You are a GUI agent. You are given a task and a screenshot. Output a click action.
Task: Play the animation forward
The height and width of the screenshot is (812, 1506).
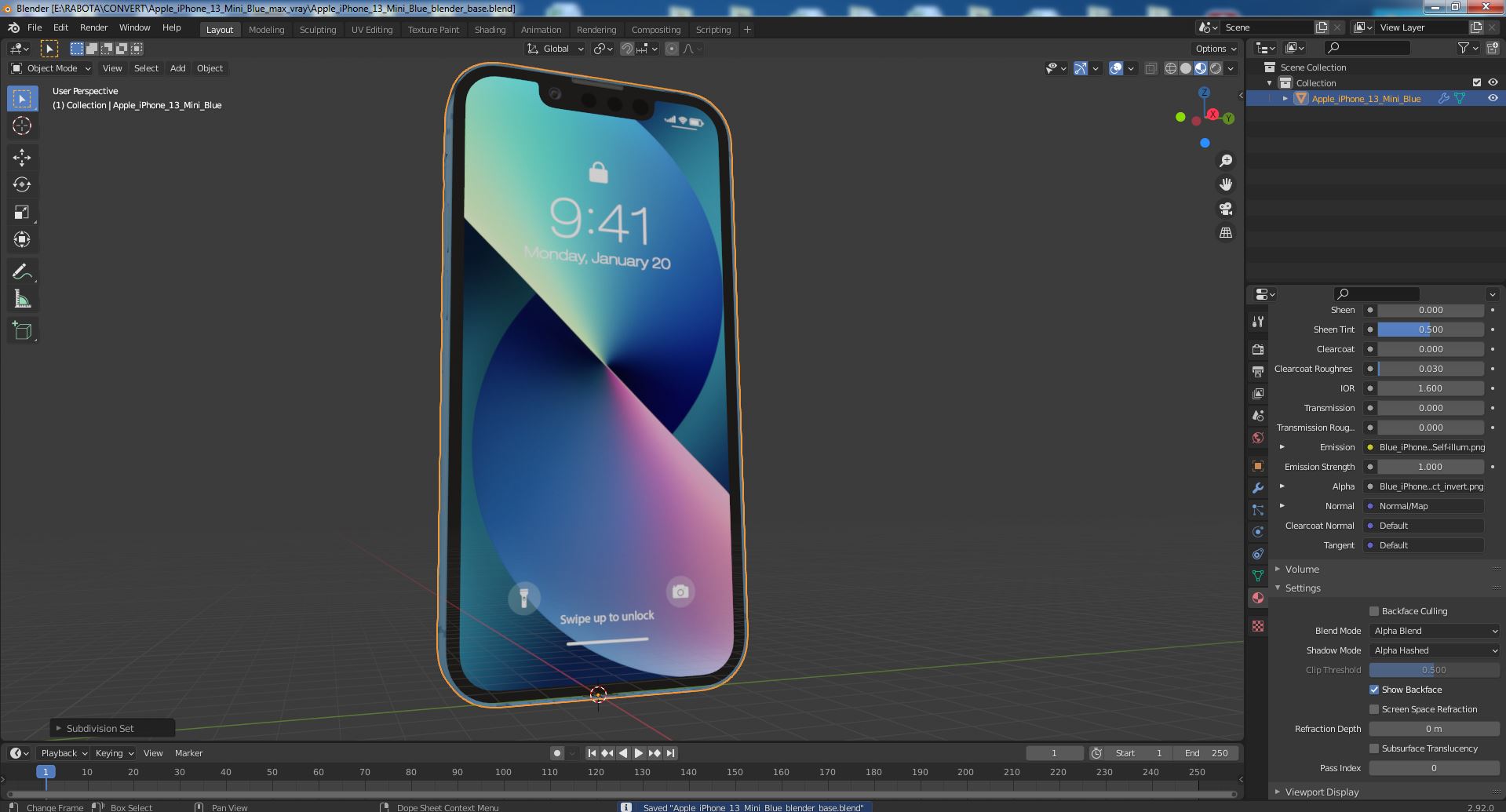coord(639,753)
